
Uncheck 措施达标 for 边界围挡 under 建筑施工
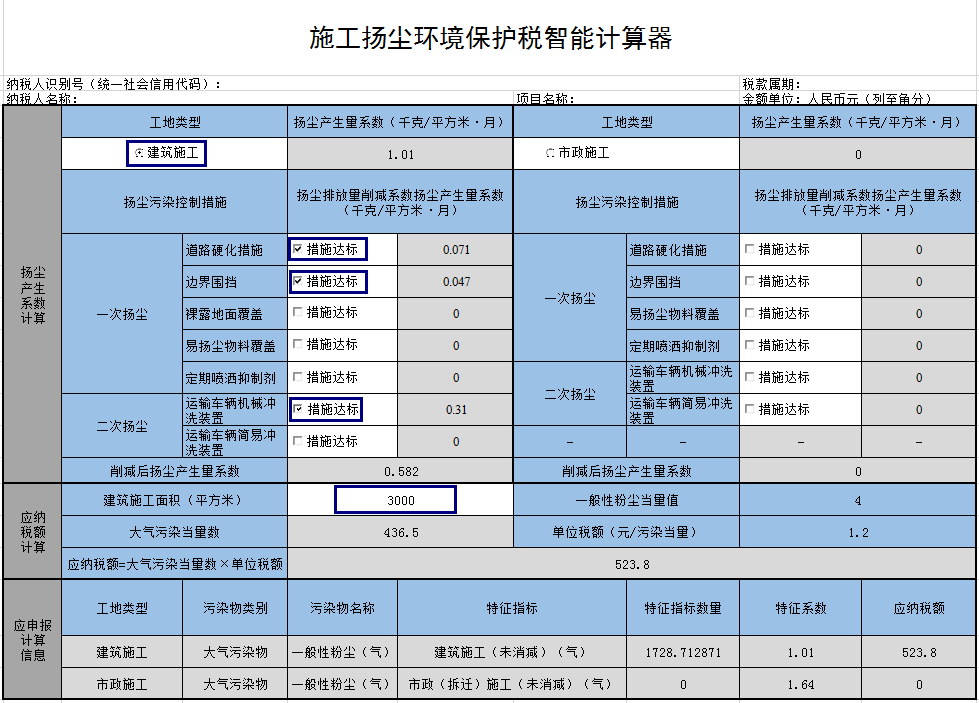[298, 281]
